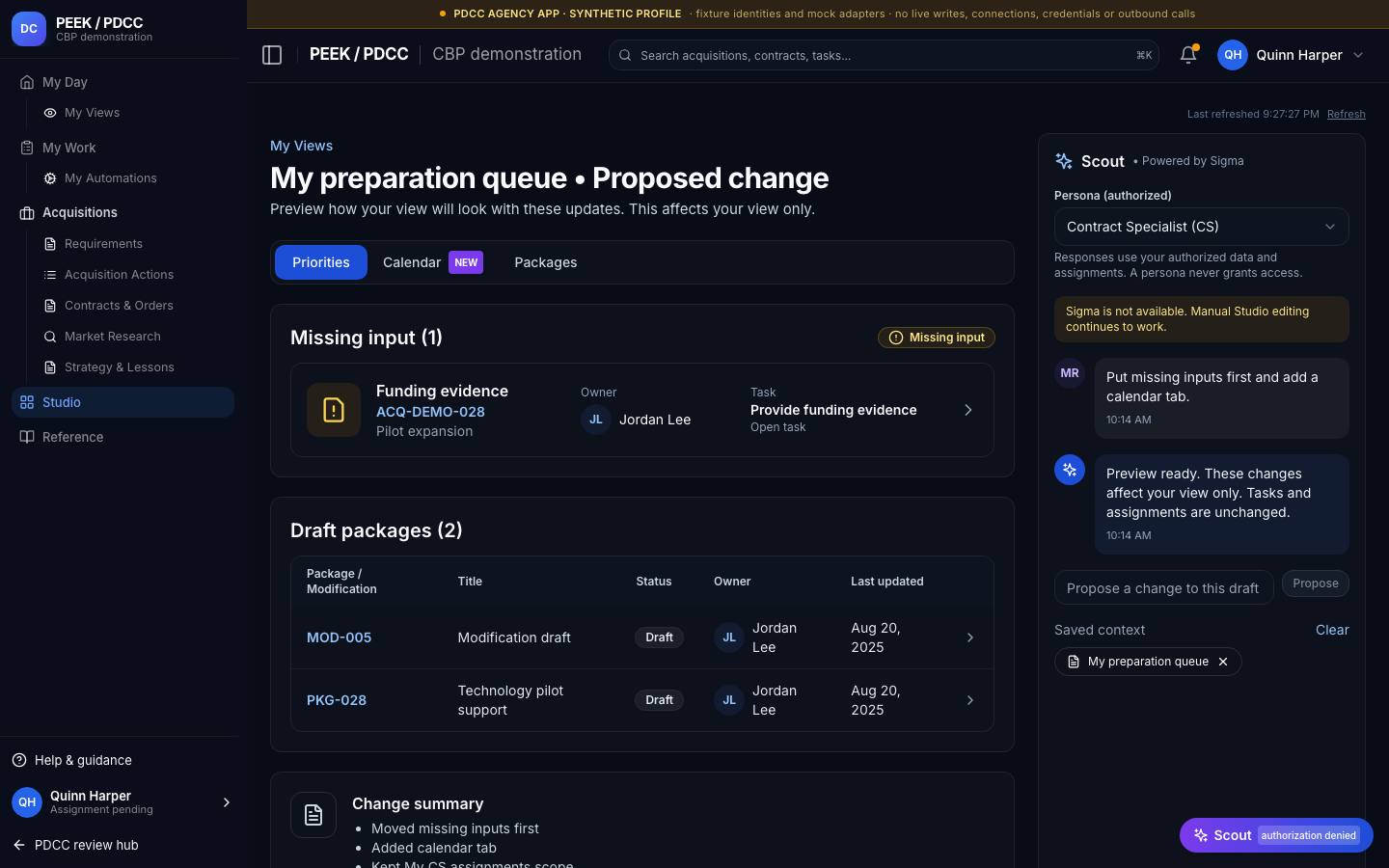1389x868 pixels.
Task: Click the QH avatar in the top bar
Action: click(x=1233, y=55)
